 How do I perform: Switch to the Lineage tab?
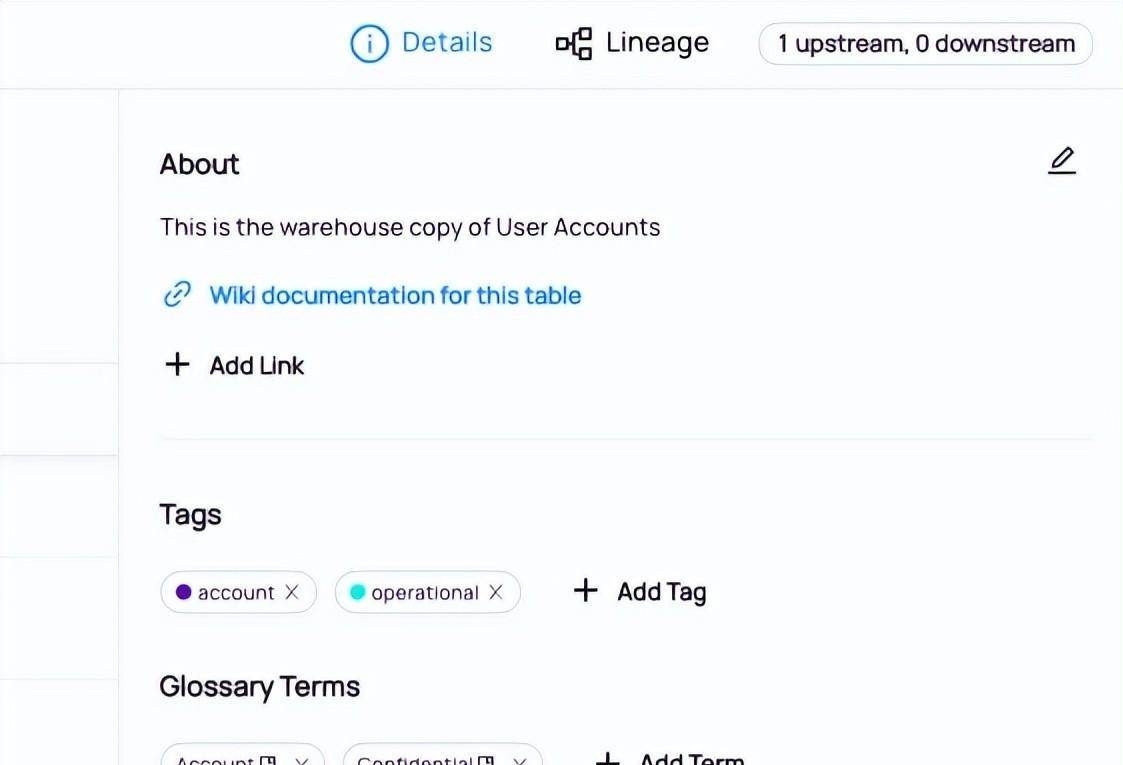pyautogui.click(x=632, y=43)
